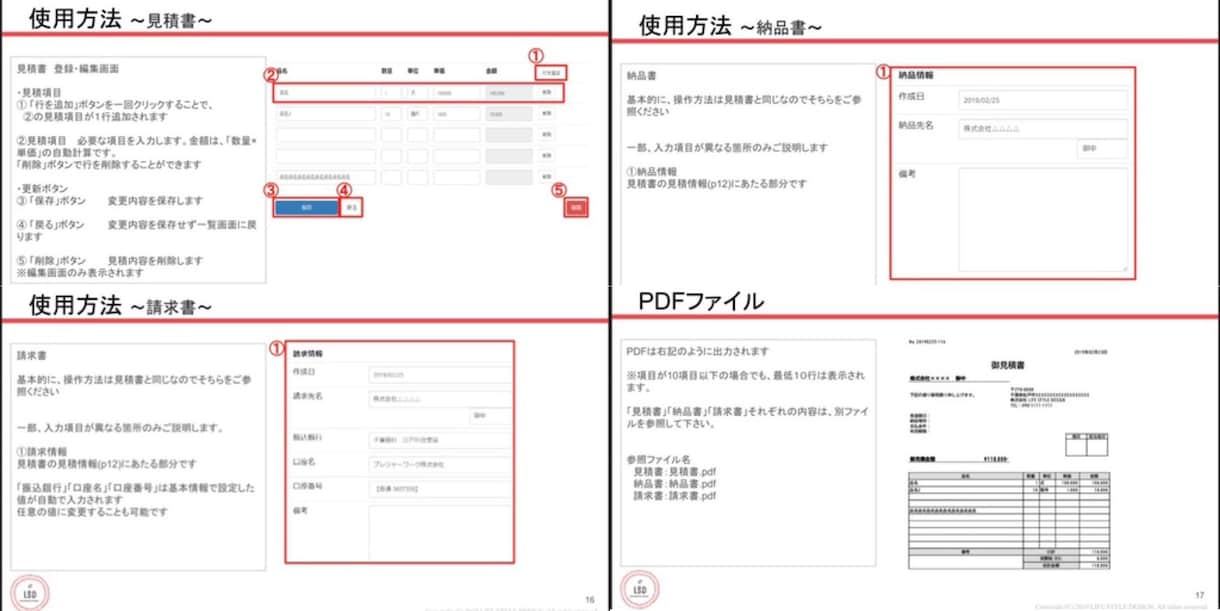Click the 数量 column header
Image resolution: width=1220 pixels, height=611 pixels.
coord(386,71)
